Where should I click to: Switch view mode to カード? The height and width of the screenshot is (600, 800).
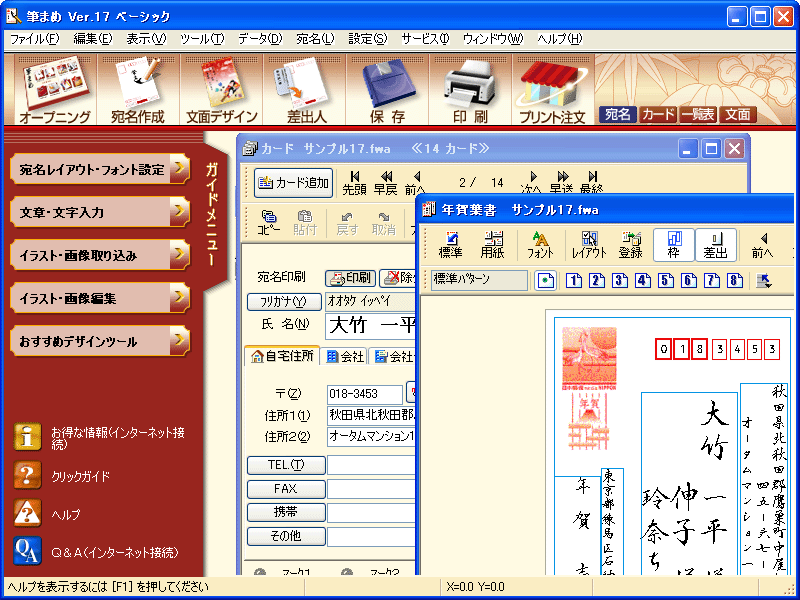tap(658, 115)
